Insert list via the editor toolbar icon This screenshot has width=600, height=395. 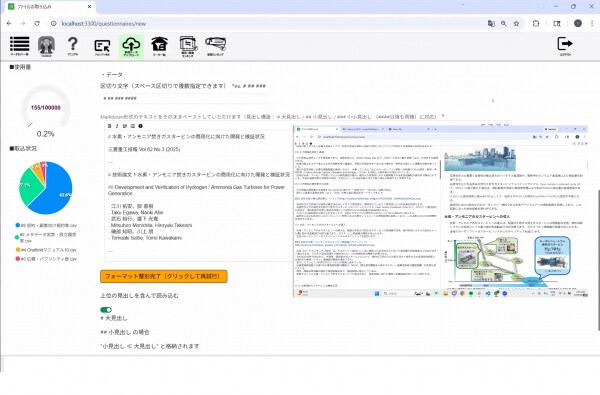coord(132,126)
